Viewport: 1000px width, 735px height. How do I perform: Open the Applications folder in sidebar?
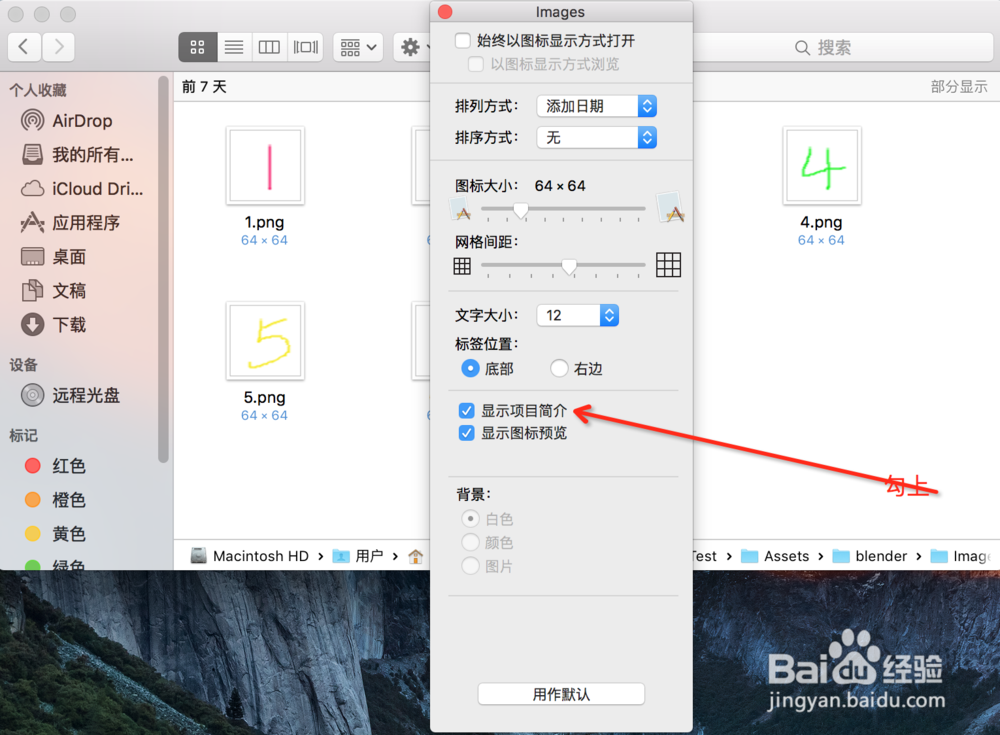click(70, 223)
